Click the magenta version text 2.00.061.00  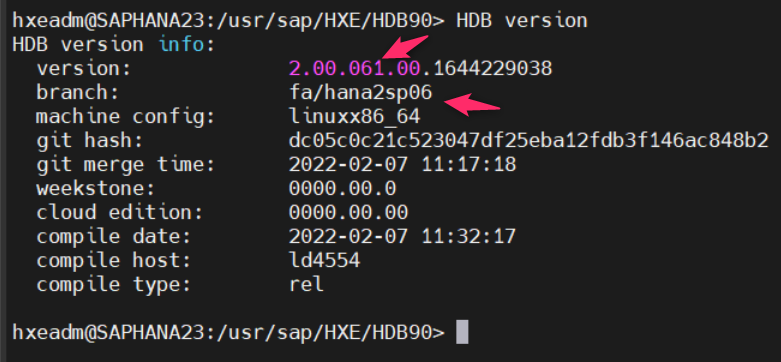[356, 68]
